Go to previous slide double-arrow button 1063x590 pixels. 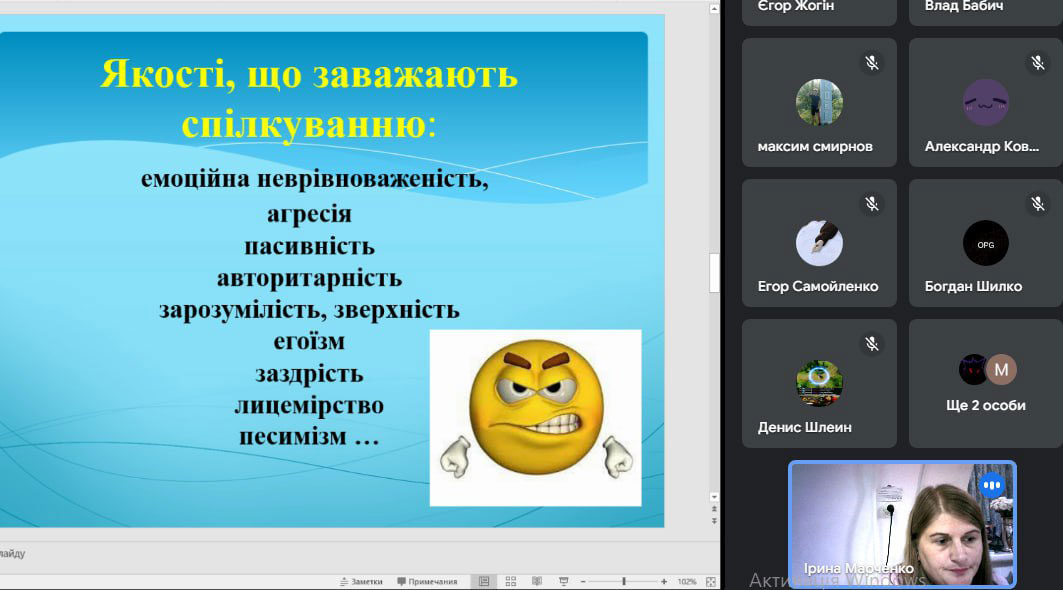point(714,509)
